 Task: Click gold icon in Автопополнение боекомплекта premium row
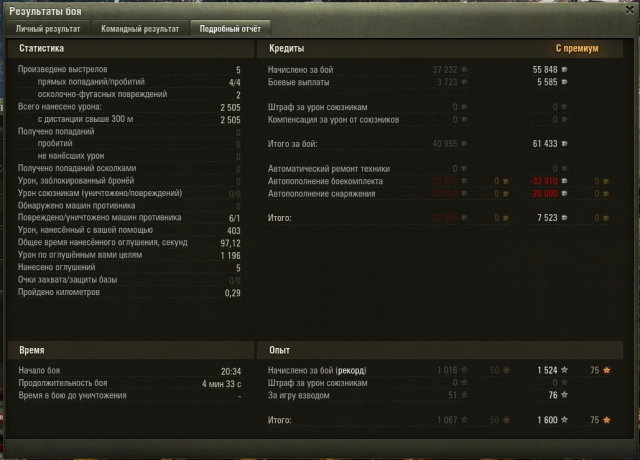pos(606,181)
